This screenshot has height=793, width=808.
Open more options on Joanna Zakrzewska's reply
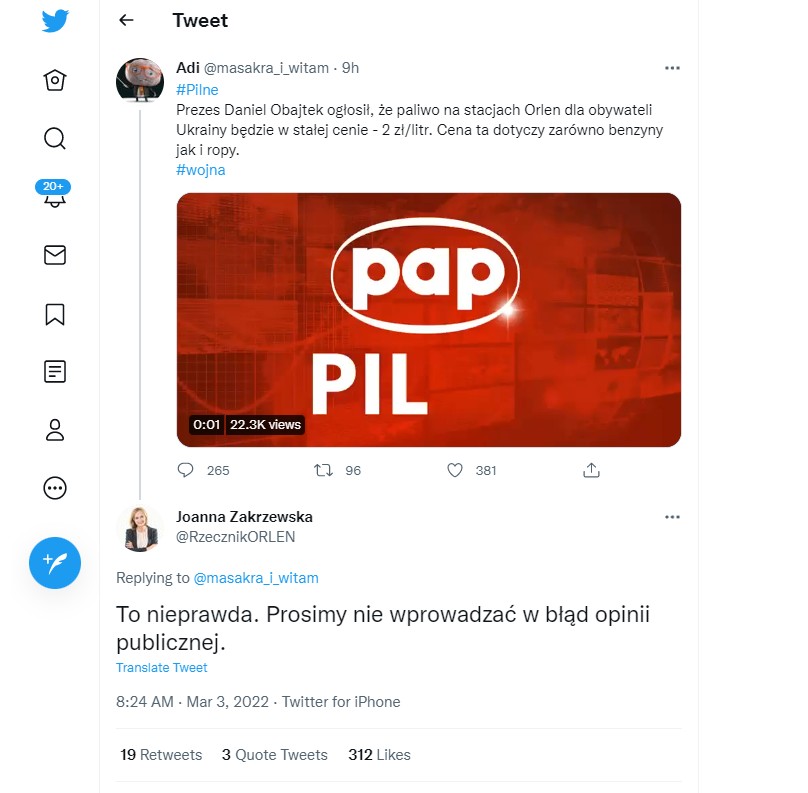tap(672, 517)
